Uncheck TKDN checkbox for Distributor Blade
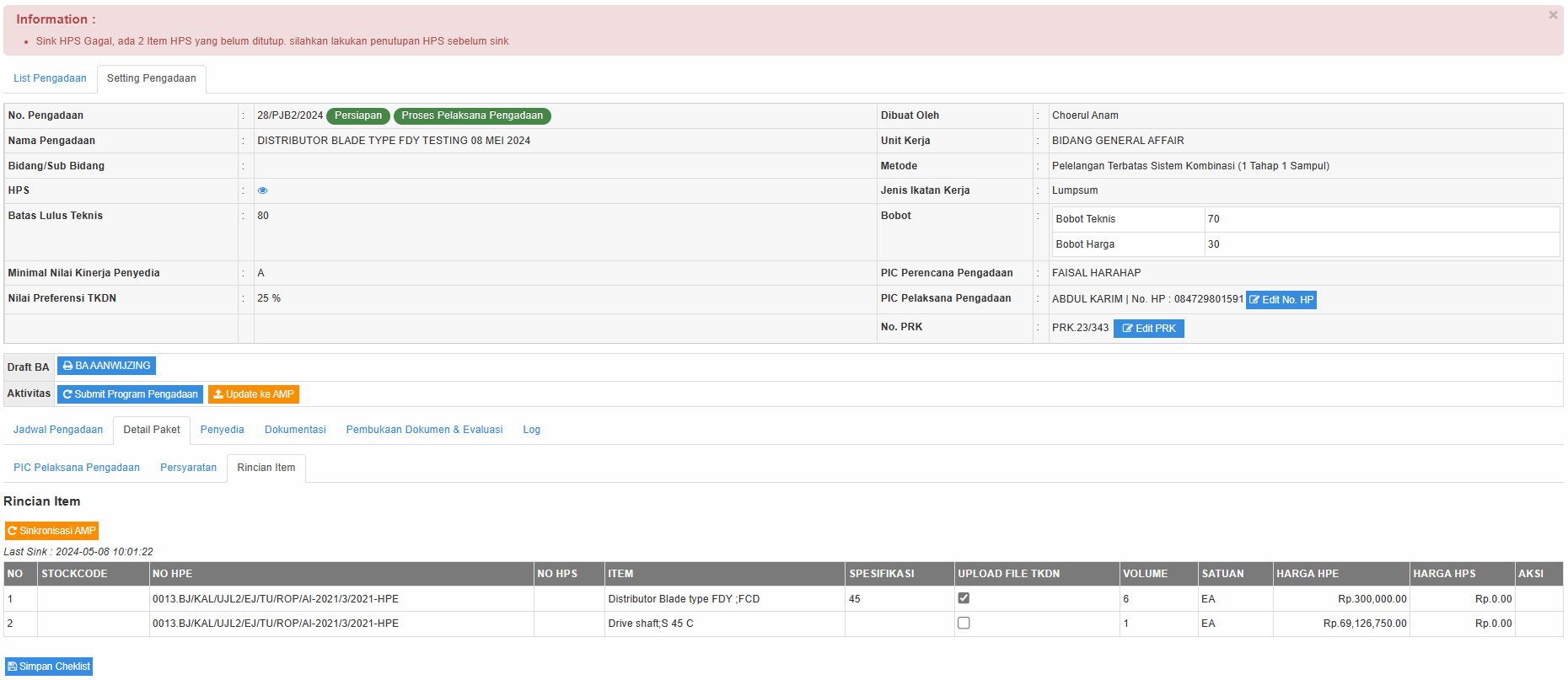Screen dimensions: 1568x680 point(964,598)
